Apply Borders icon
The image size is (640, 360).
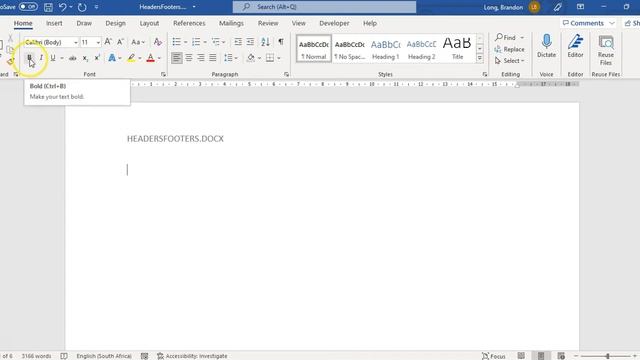[270, 58]
